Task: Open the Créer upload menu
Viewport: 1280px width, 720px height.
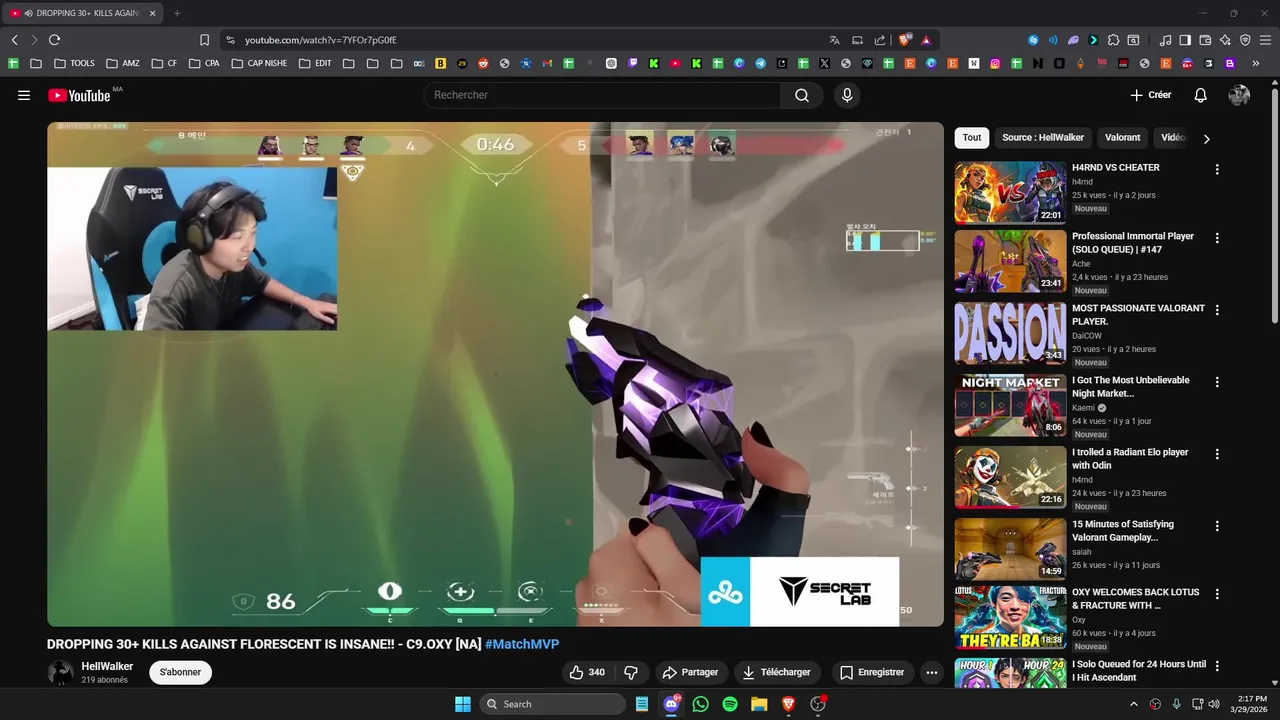Action: click(x=1151, y=95)
